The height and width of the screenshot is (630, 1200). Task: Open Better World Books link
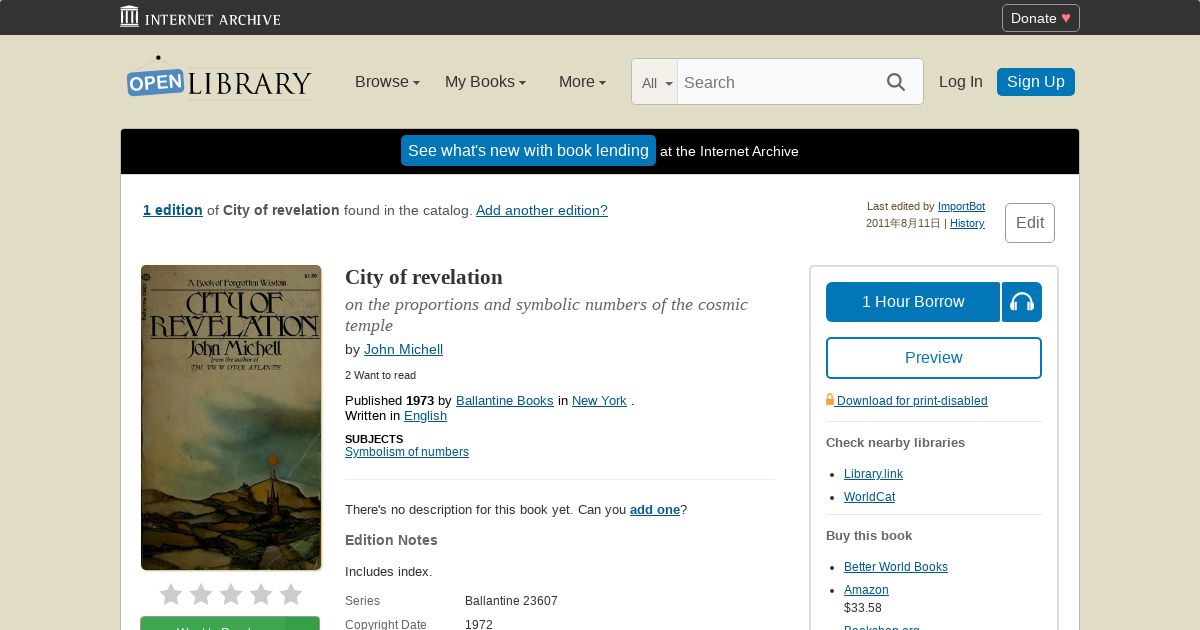896,567
